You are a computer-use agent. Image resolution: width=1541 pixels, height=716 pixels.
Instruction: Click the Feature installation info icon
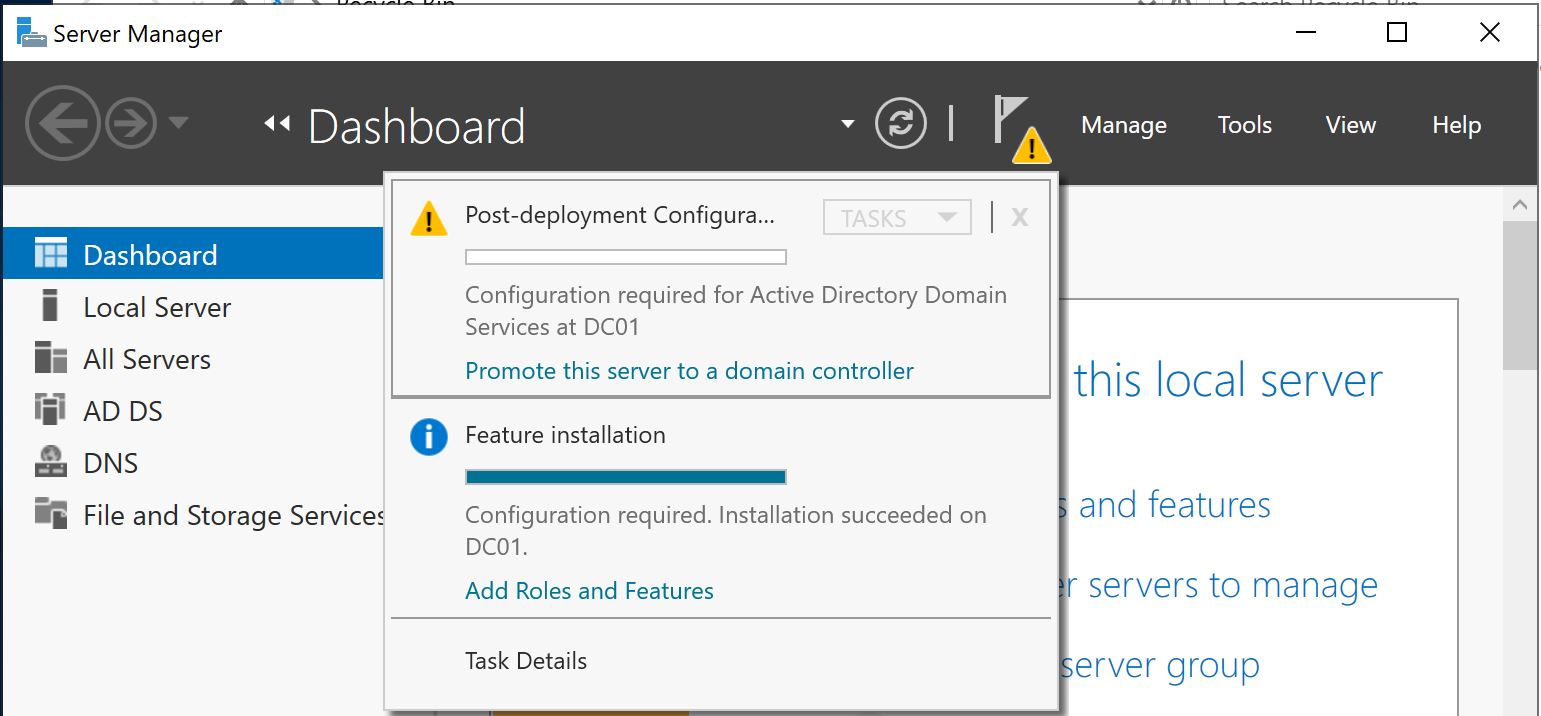[428, 436]
